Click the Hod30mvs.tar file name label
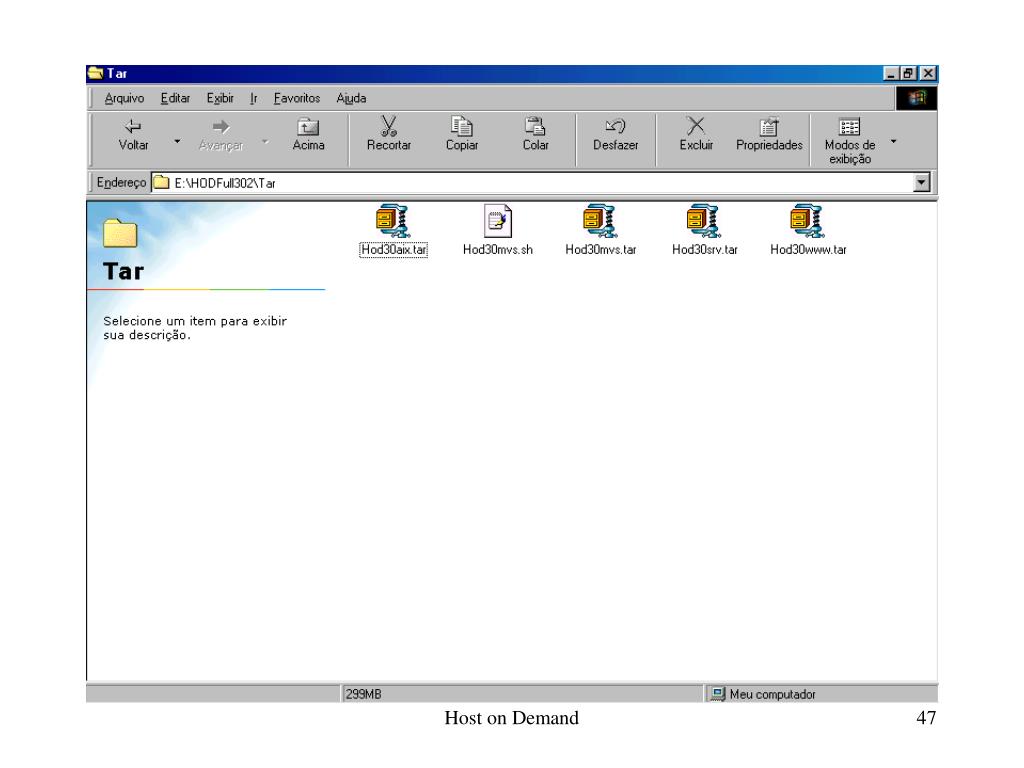This screenshot has height=768, width=1024. [601, 249]
